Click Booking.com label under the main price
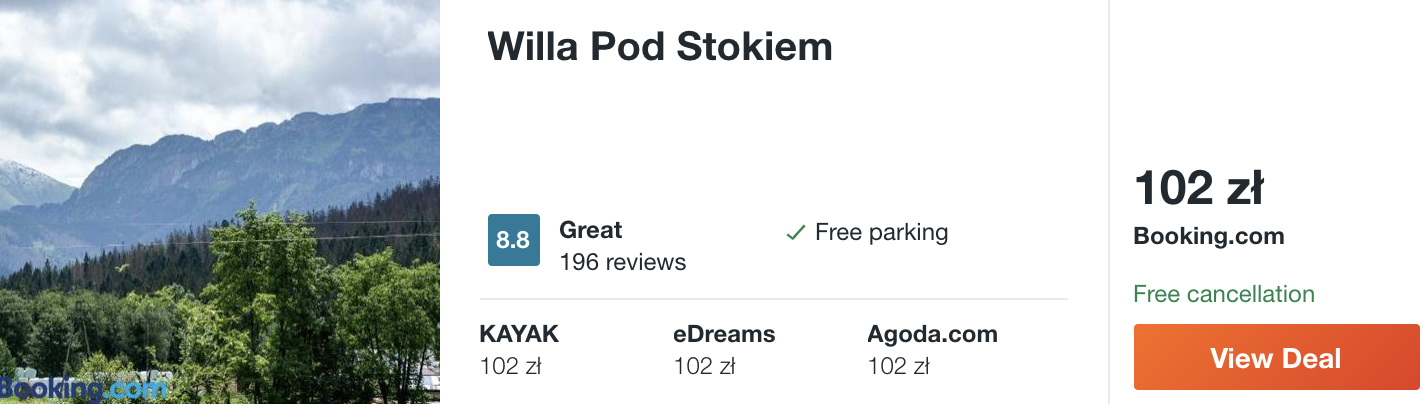The width and height of the screenshot is (1424, 404). (1208, 237)
